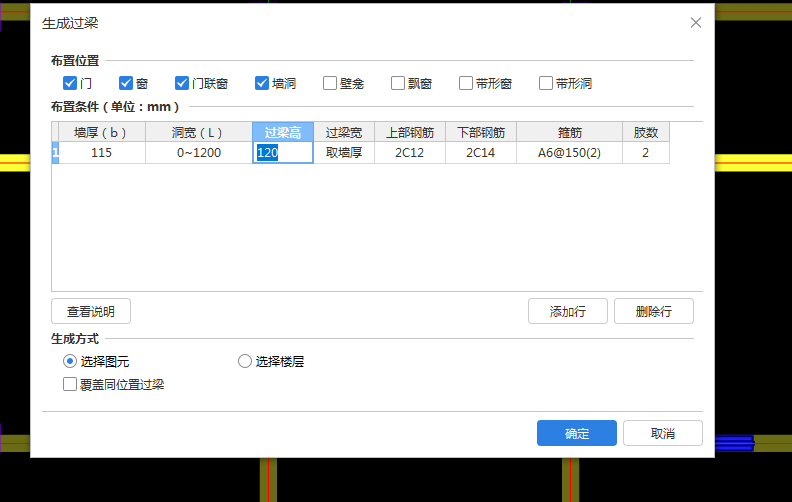Image resolution: width=792 pixels, height=502 pixels.
Task: Click the 下部钢筋 column header
Action: tap(481, 132)
